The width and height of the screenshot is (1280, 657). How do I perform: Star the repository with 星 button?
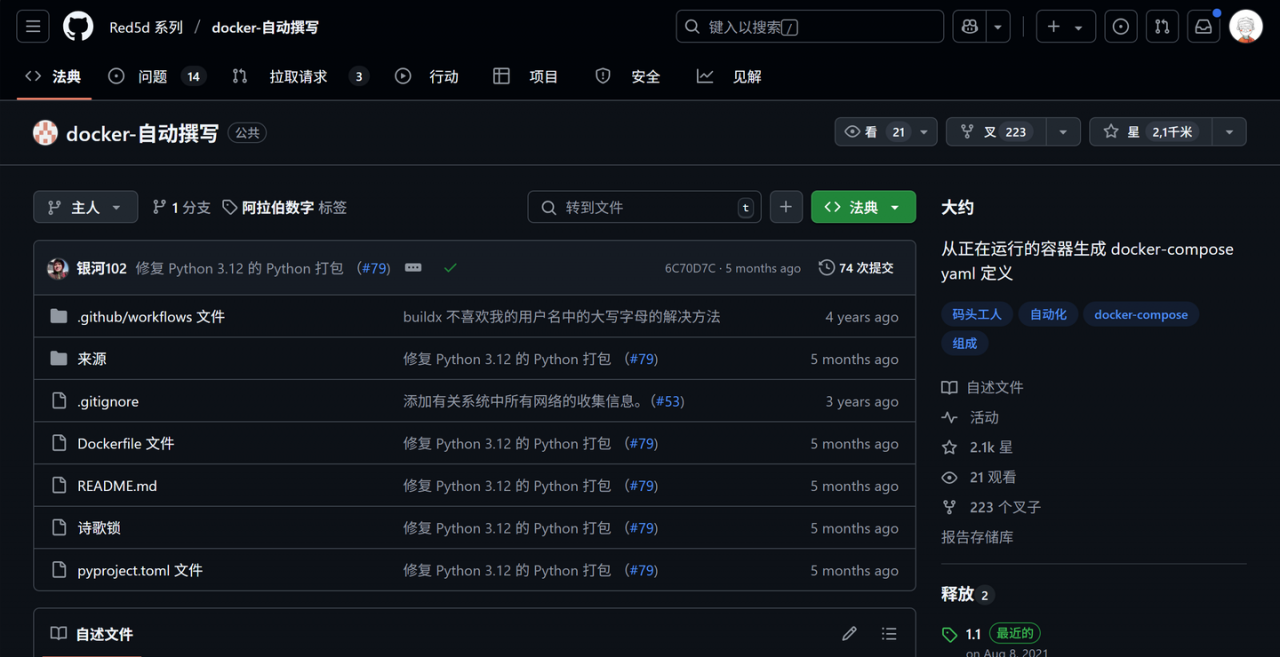1150,132
